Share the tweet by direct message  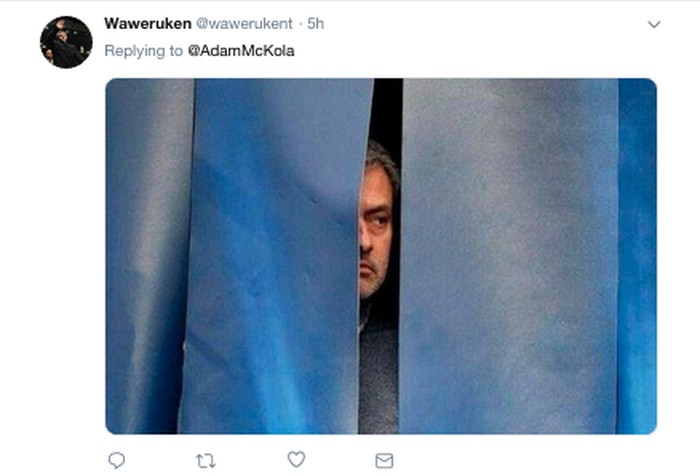384,461
